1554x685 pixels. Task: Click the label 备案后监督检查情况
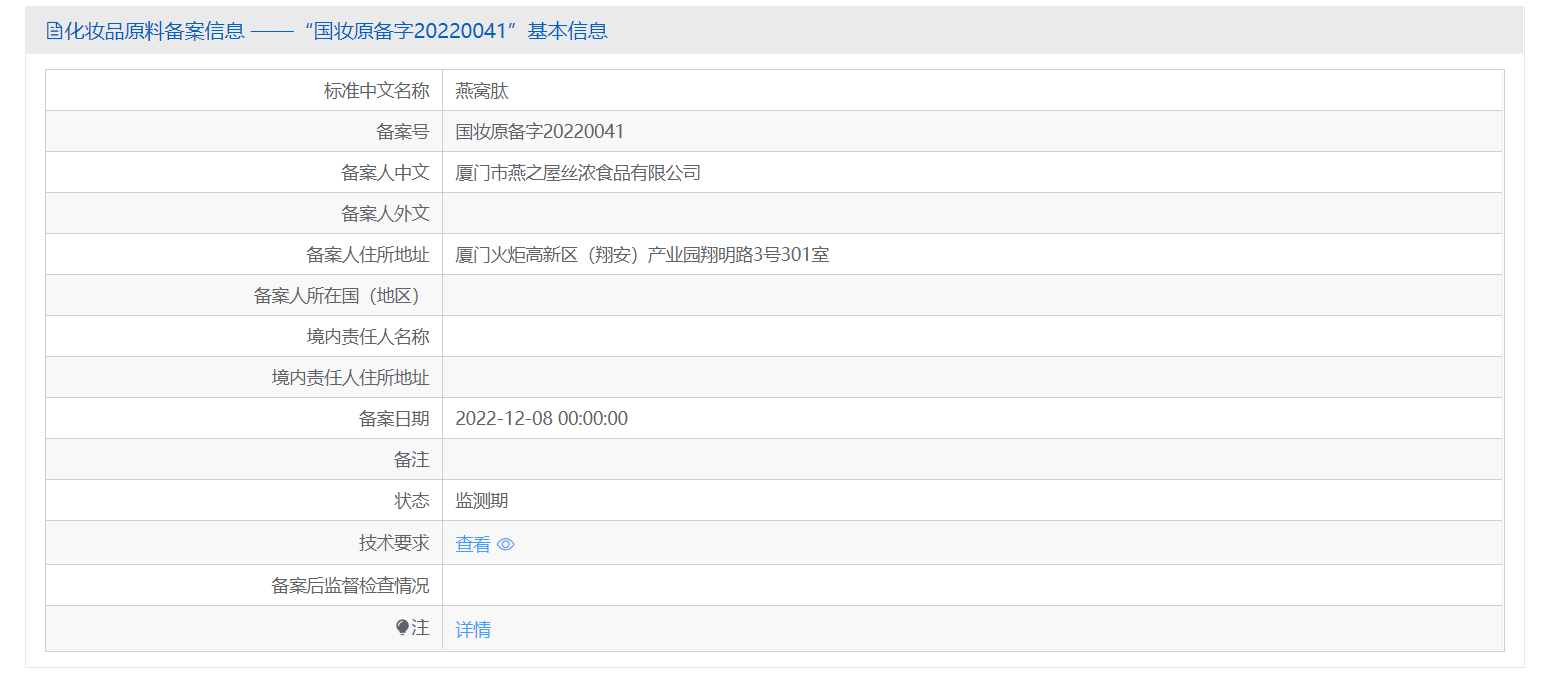(x=351, y=586)
